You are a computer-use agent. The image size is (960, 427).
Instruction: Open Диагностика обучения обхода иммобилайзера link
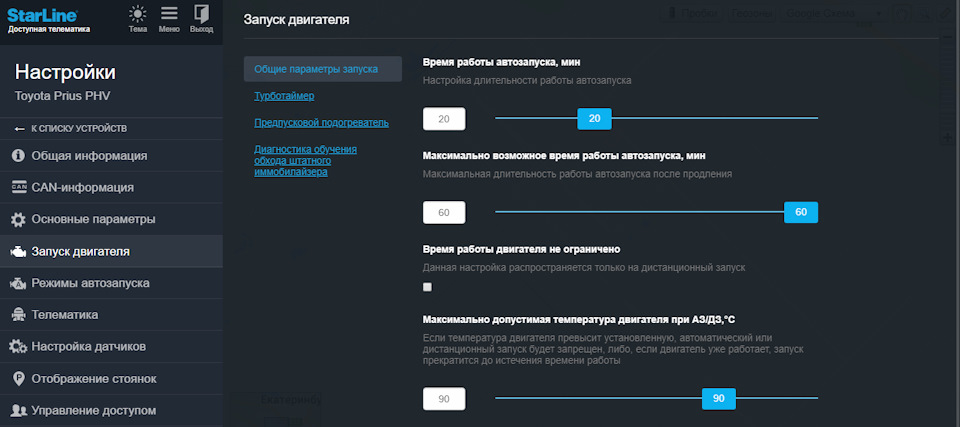click(306, 161)
